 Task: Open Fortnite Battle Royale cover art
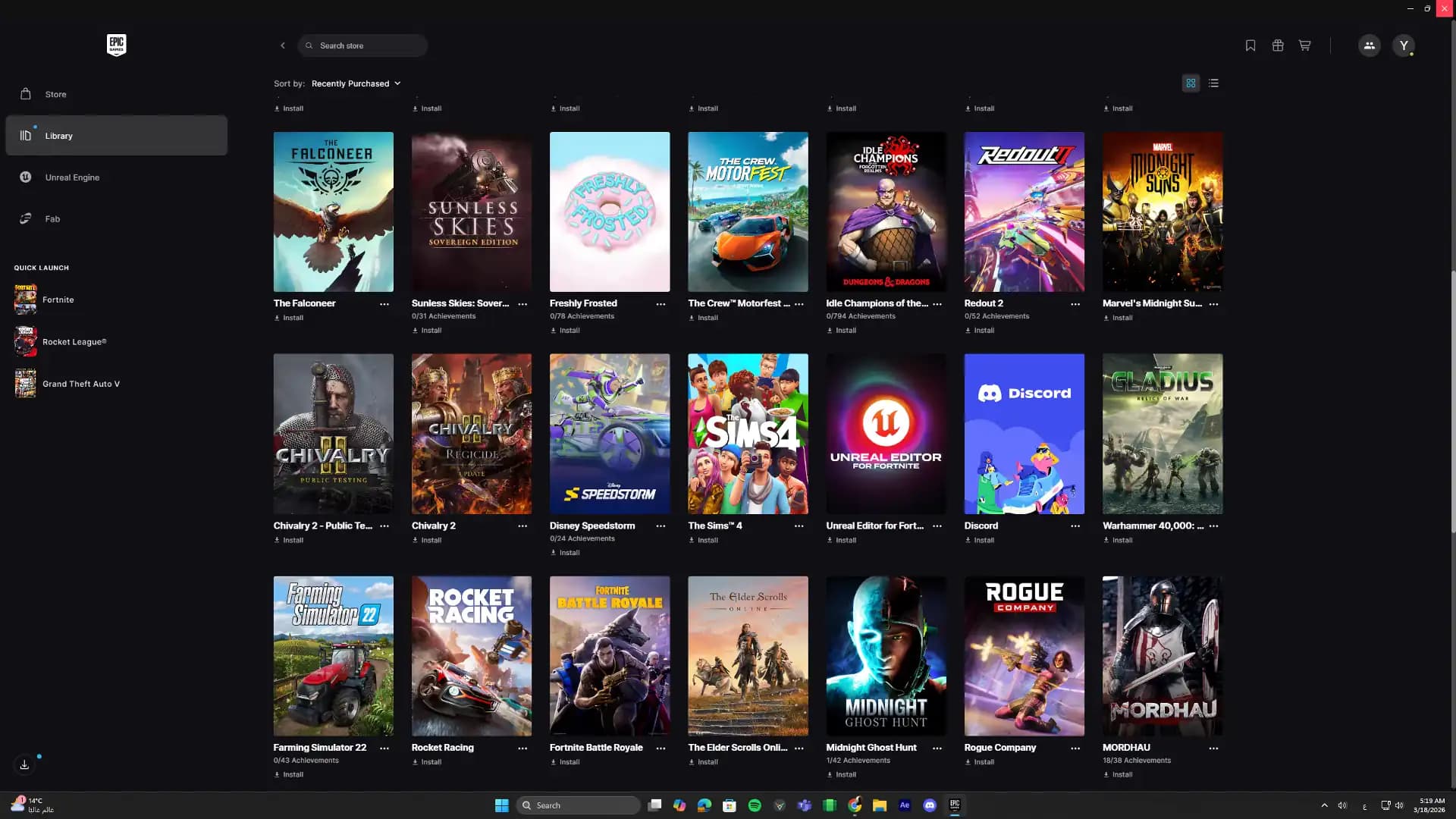click(610, 656)
